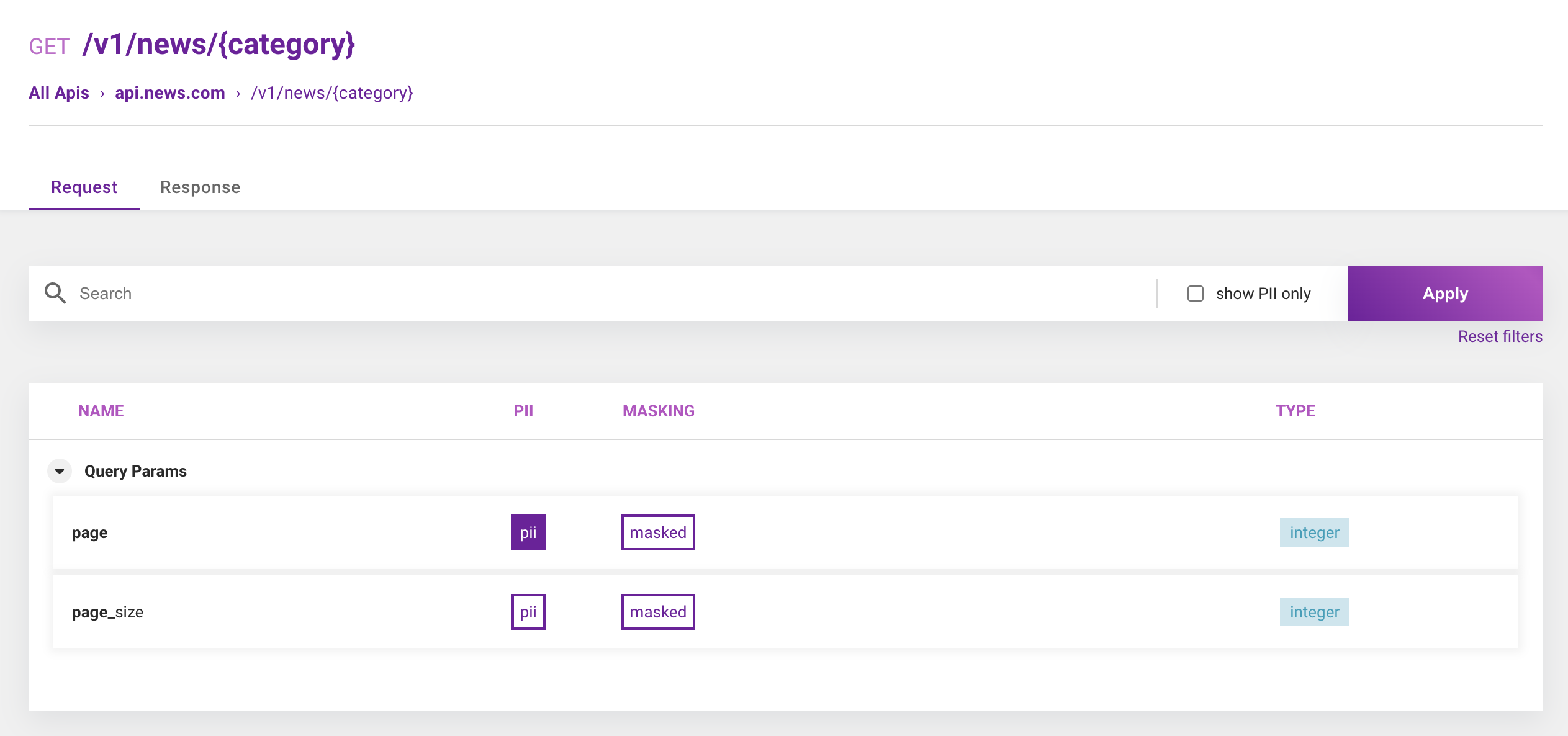The image size is (1568, 736).
Task: Click the masked badge for page parameter
Action: pyautogui.click(x=657, y=532)
